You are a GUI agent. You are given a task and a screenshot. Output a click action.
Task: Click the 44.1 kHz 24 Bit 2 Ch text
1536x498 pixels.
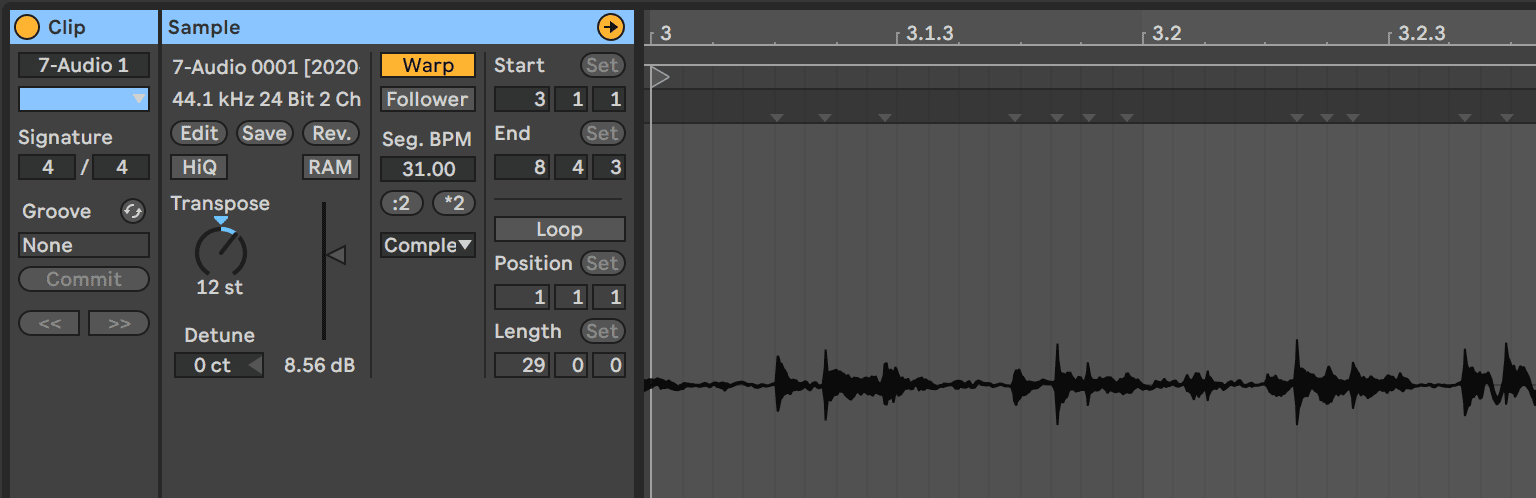click(x=266, y=99)
